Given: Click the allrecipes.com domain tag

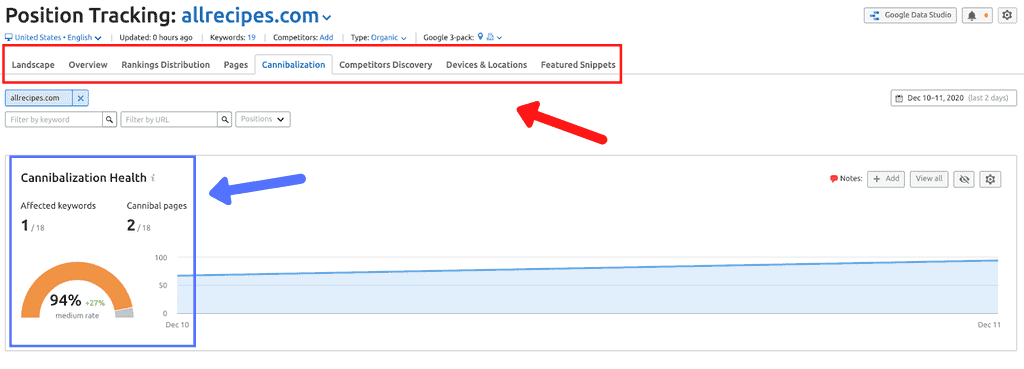Looking at the screenshot, I should 39,98.
